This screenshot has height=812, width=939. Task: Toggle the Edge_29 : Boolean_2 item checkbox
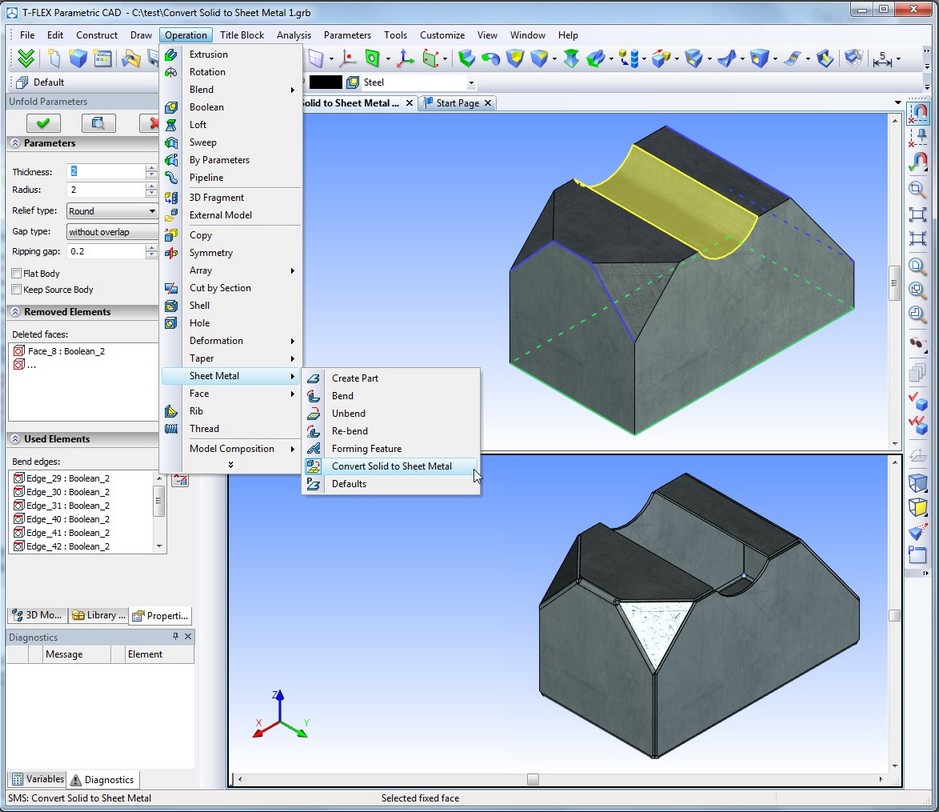18,478
